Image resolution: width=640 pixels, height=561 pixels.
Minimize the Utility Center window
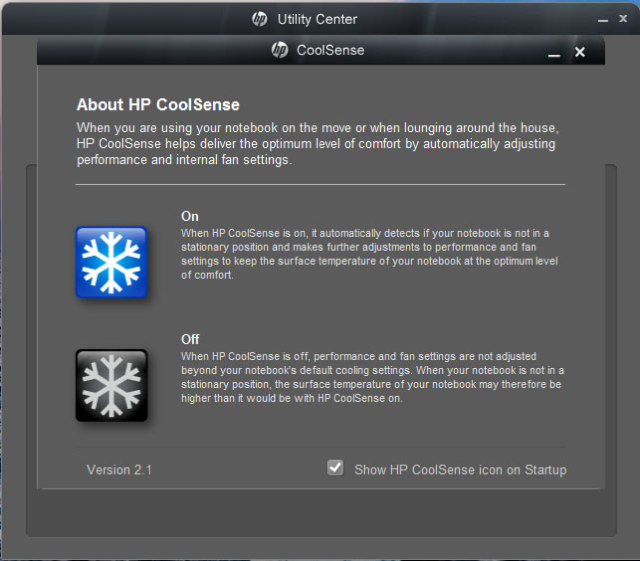point(602,20)
